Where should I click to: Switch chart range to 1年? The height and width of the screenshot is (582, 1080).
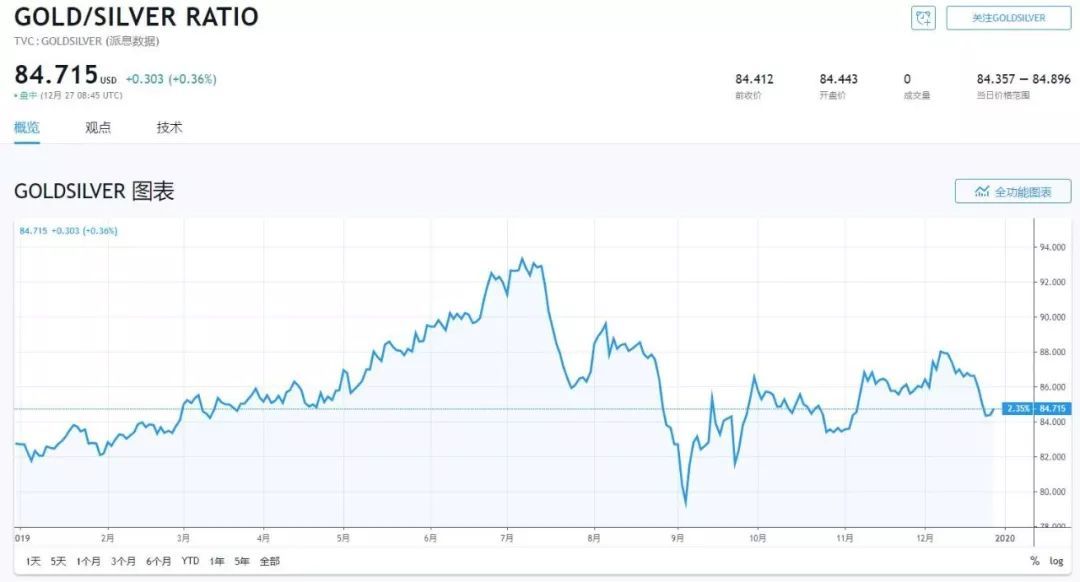point(216,561)
